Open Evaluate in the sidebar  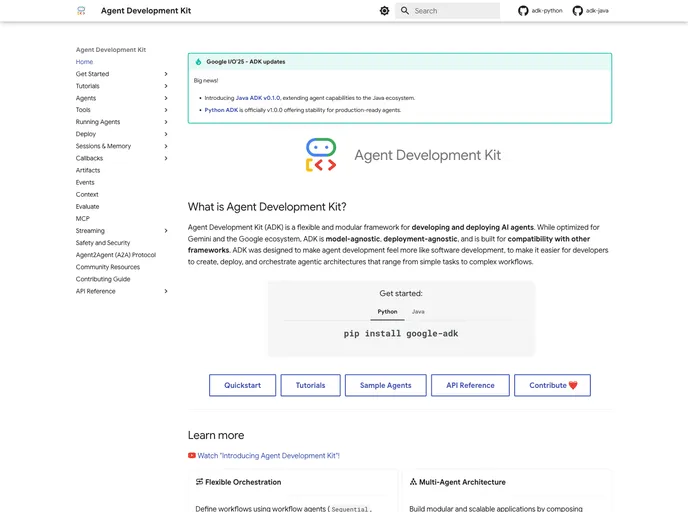(87, 206)
